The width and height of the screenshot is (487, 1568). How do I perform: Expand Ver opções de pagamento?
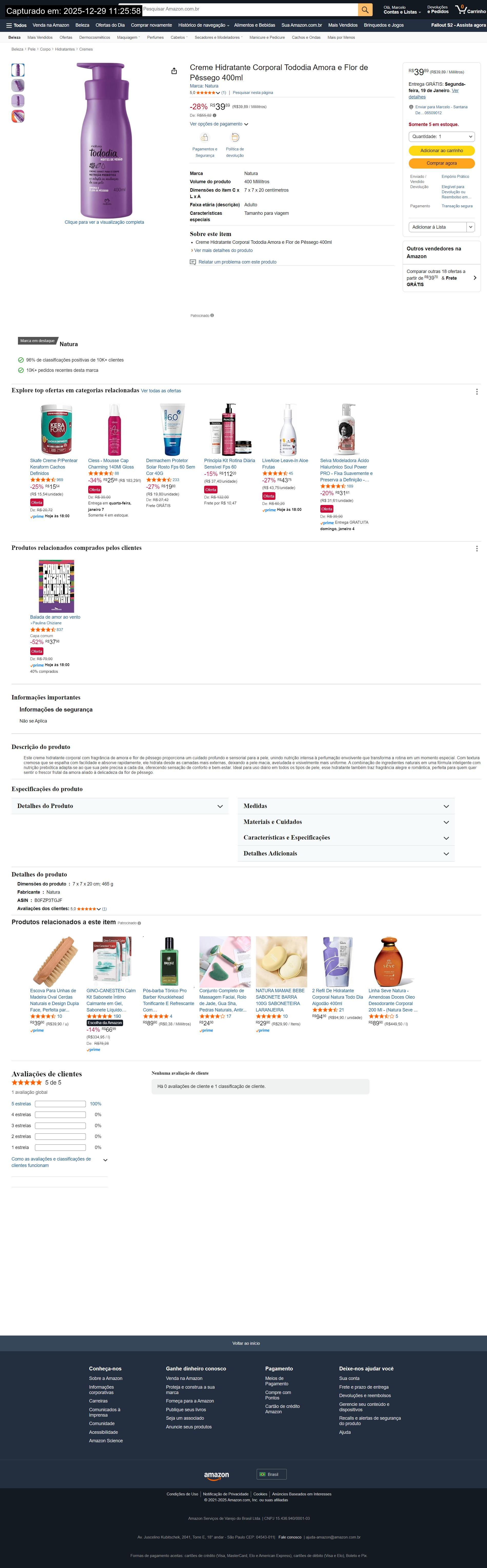(219, 124)
